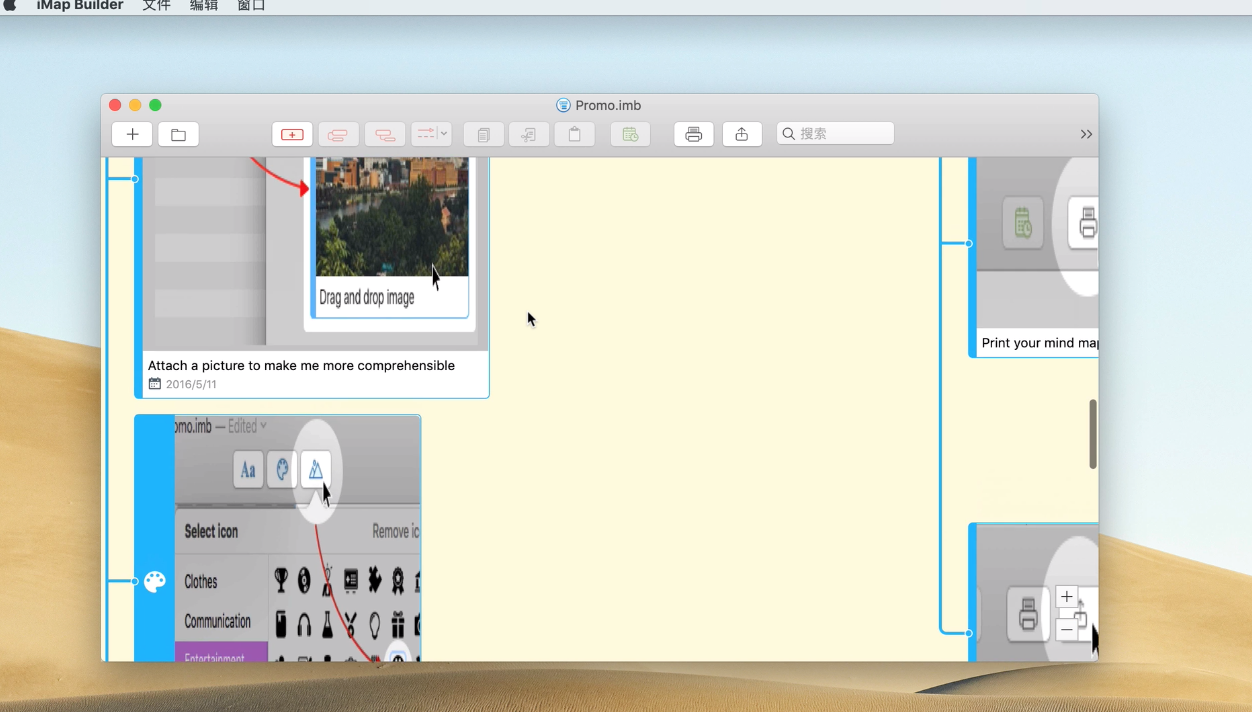The height and width of the screenshot is (712, 1252).
Task: Click the new document plus button
Action: [132, 134]
